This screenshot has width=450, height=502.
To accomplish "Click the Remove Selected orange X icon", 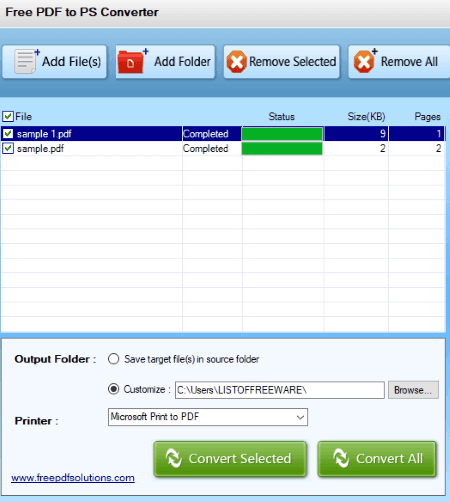I will tap(237, 62).
